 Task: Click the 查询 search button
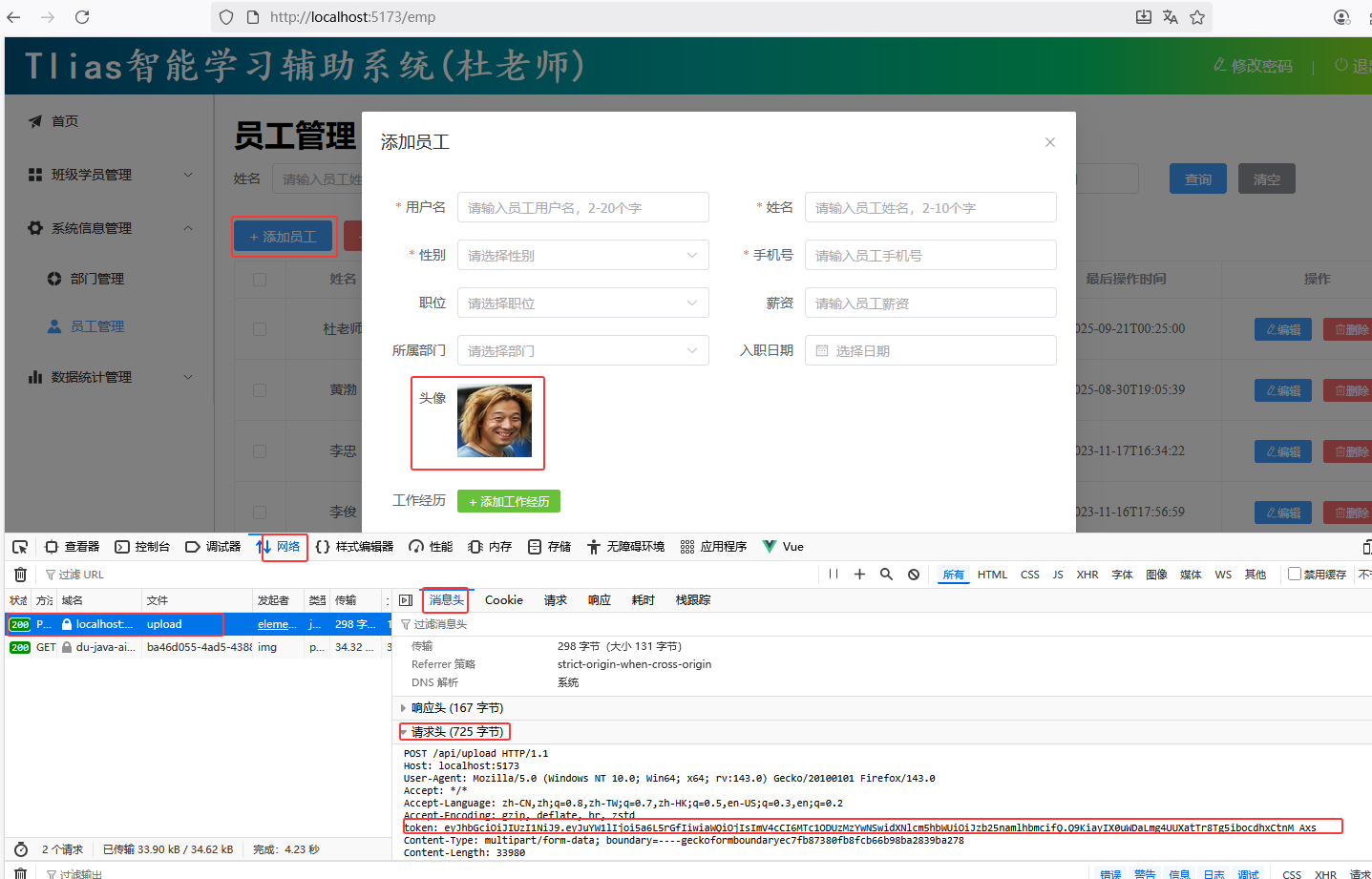point(1198,179)
